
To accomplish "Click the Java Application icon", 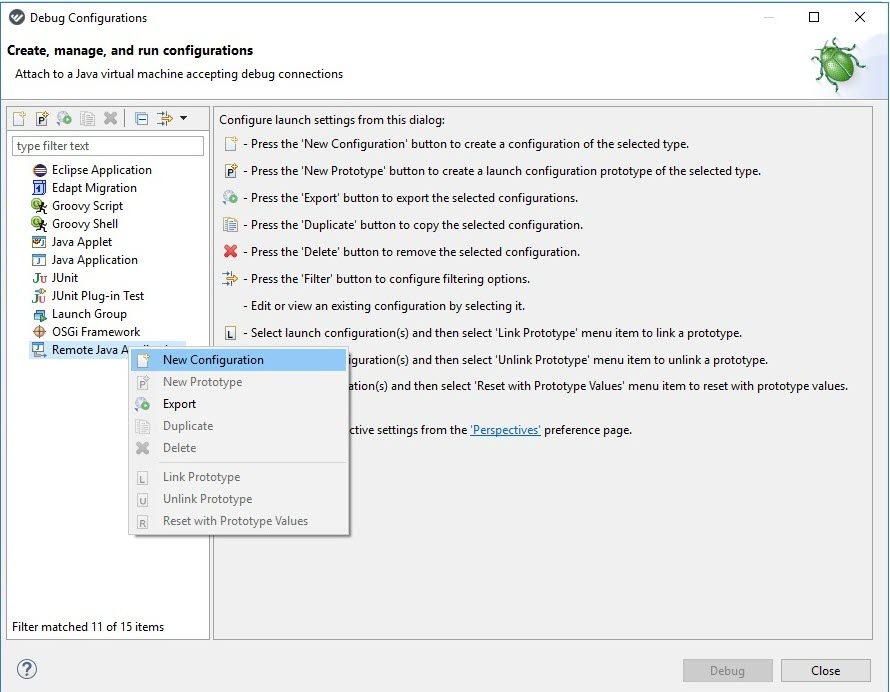I will (x=39, y=260).
